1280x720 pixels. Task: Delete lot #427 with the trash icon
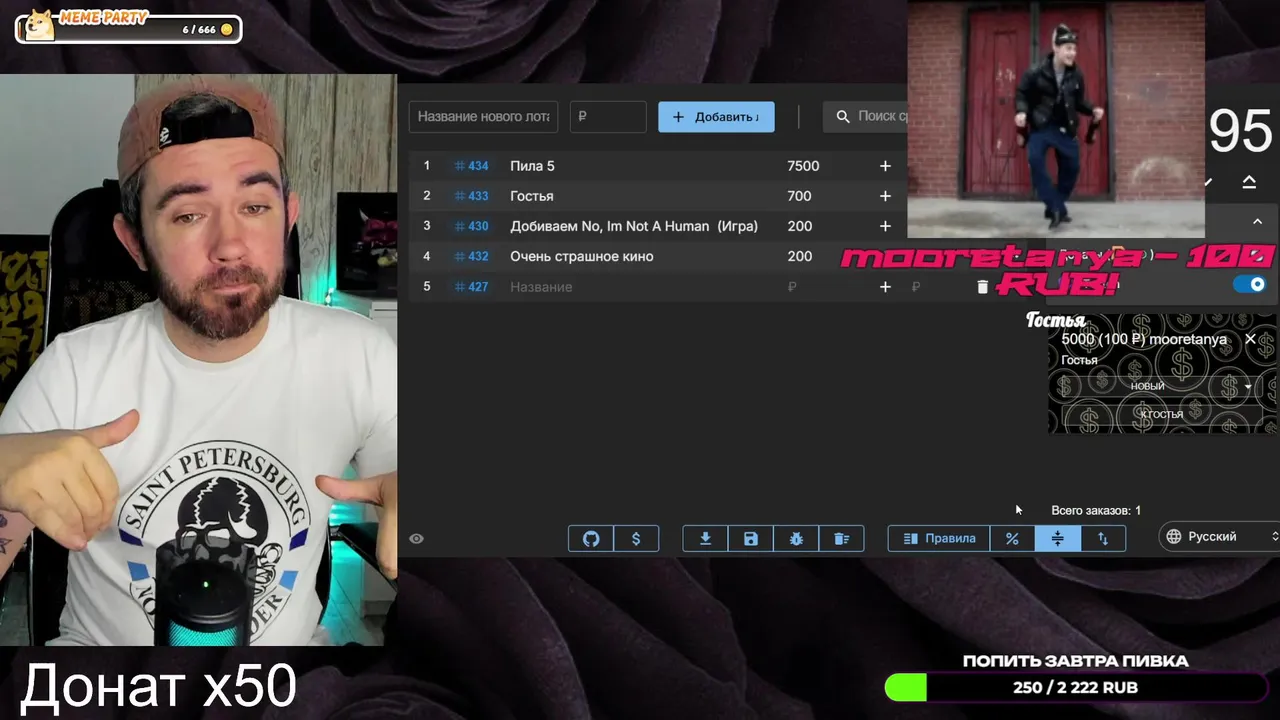[x=982, y=287]
